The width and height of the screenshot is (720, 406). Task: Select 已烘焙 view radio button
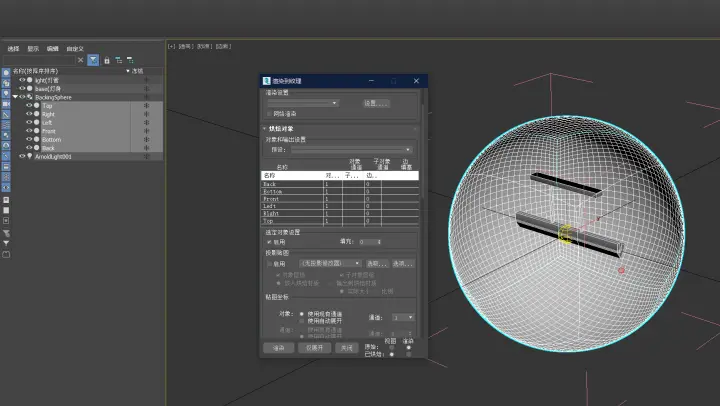[x=392, y=355]
